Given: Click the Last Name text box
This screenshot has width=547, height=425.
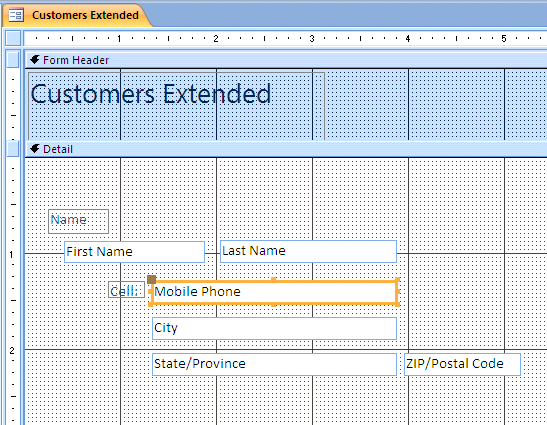Looking at the screenshot, I should 308,251.
